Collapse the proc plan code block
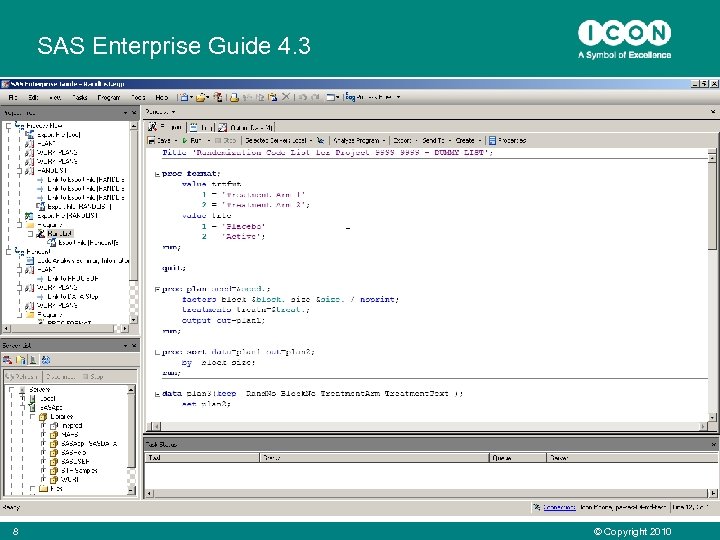Viewport: 720px width, 540px height. pos(157,289)
